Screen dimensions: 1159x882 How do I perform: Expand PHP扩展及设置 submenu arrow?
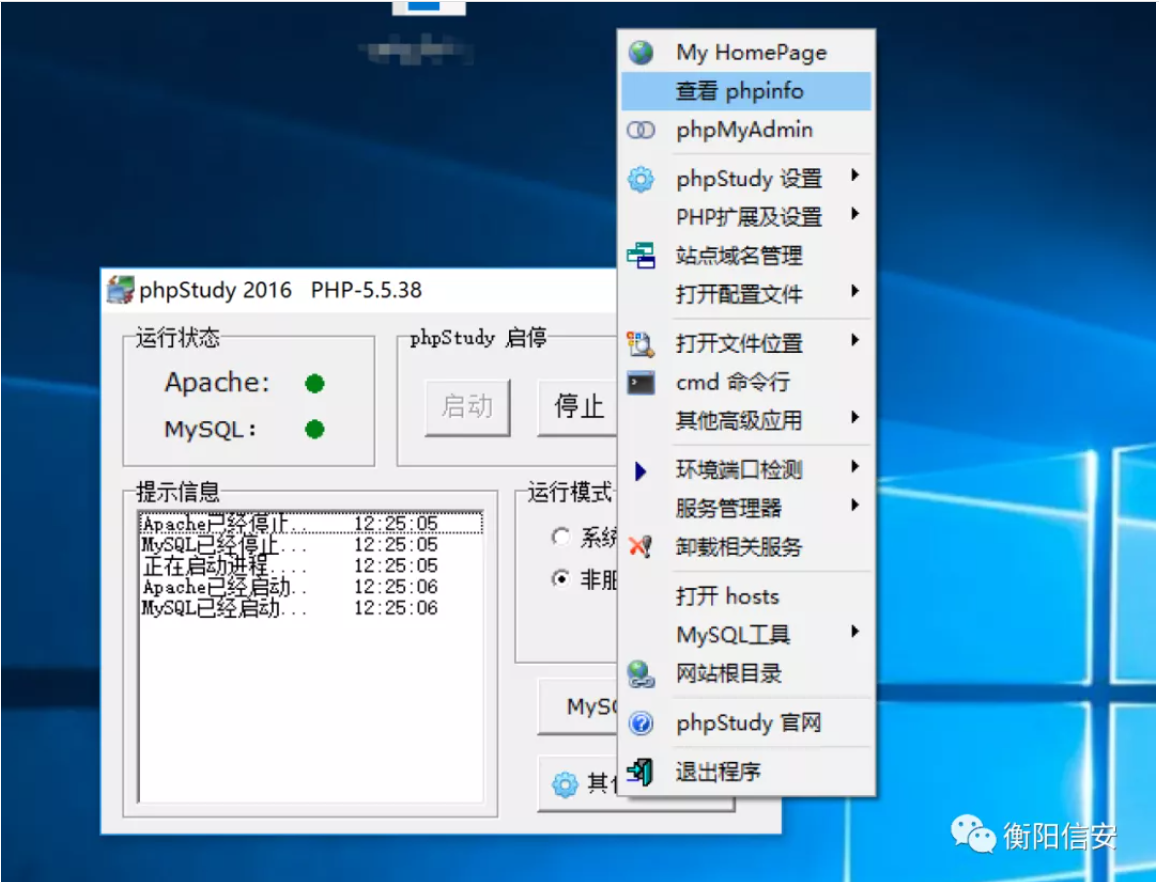pos(855,214)
